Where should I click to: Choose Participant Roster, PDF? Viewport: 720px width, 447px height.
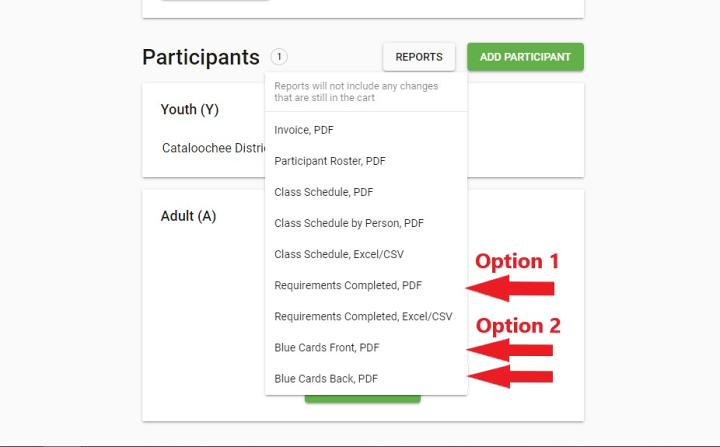(x=330, y=161)
